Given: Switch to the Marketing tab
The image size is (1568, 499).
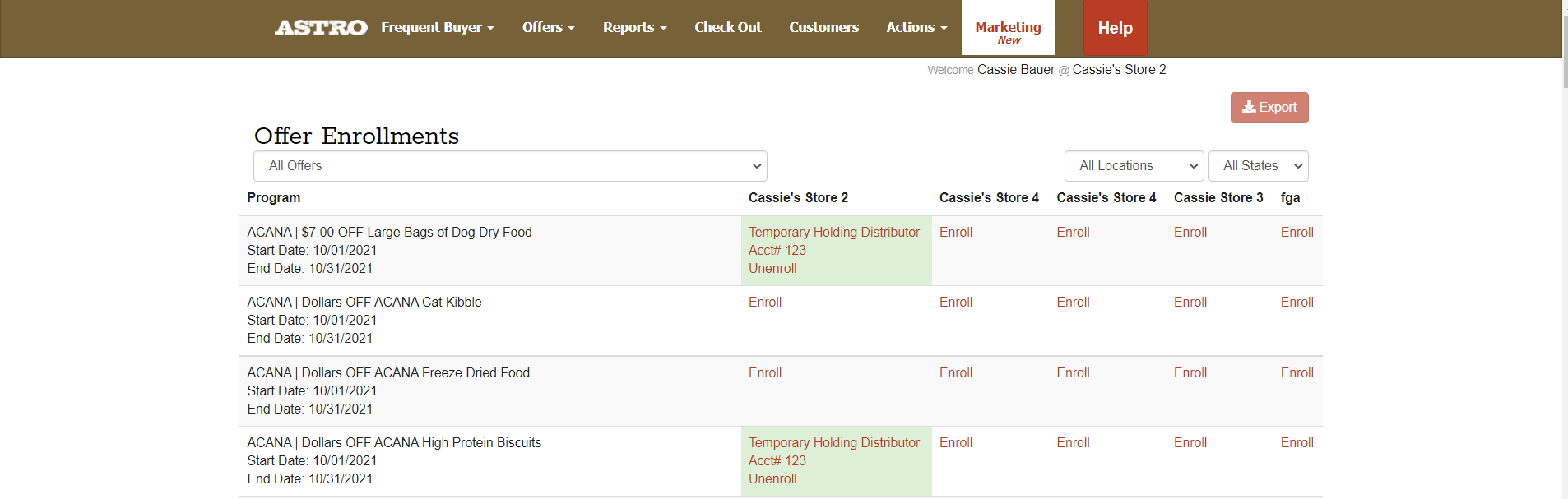Looking at the screenshot, I should (x=1008, y=31).
